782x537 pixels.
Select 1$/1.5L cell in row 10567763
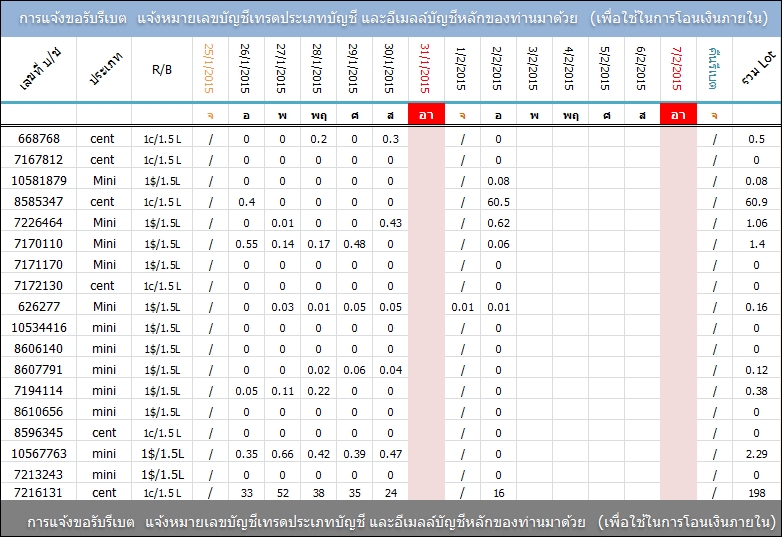click(x=162, y=454)
